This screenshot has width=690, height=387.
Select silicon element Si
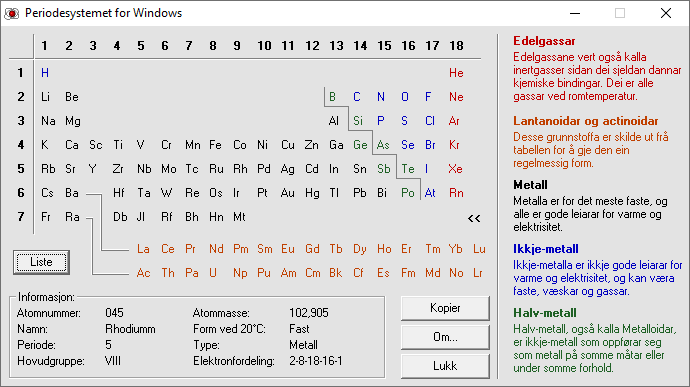(358, 121)
